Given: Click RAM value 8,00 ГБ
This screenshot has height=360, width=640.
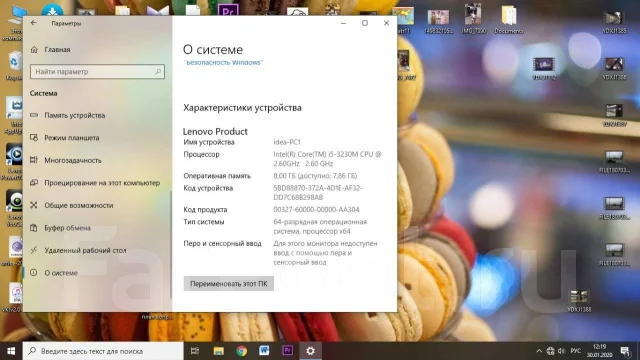Looking at the screenshot, I should point(315,176).
